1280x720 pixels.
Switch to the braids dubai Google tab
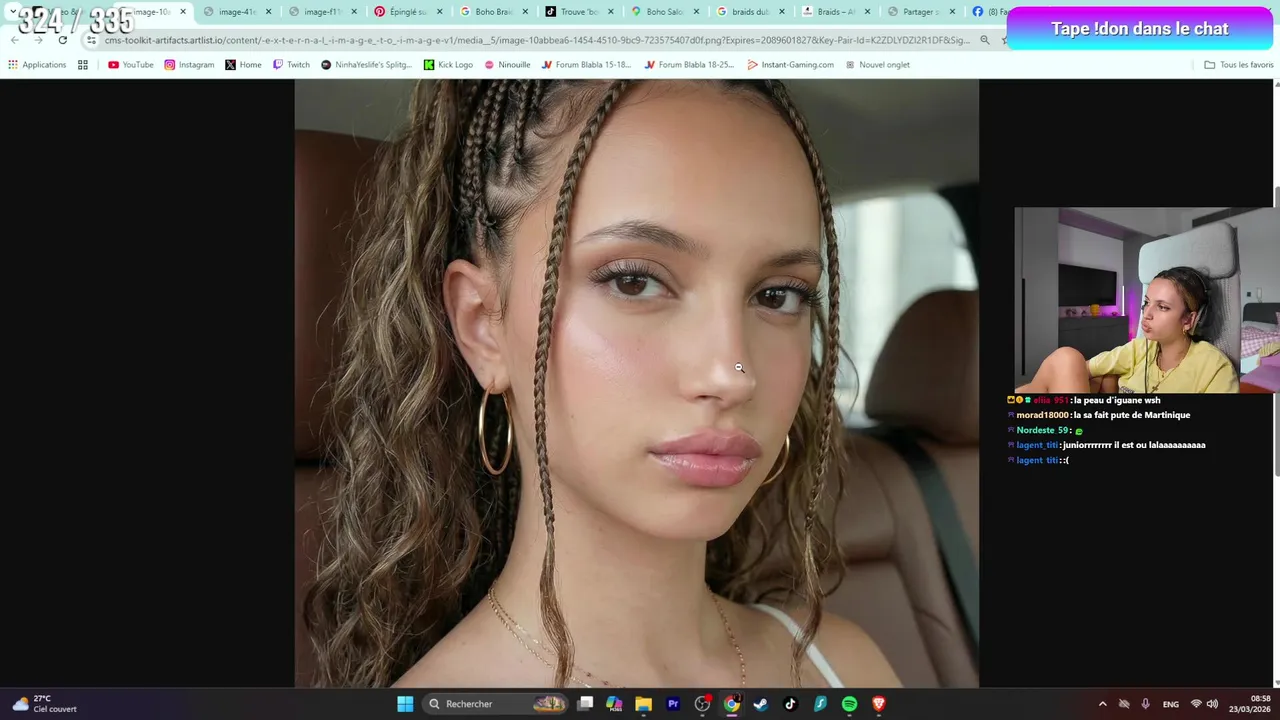750,12
